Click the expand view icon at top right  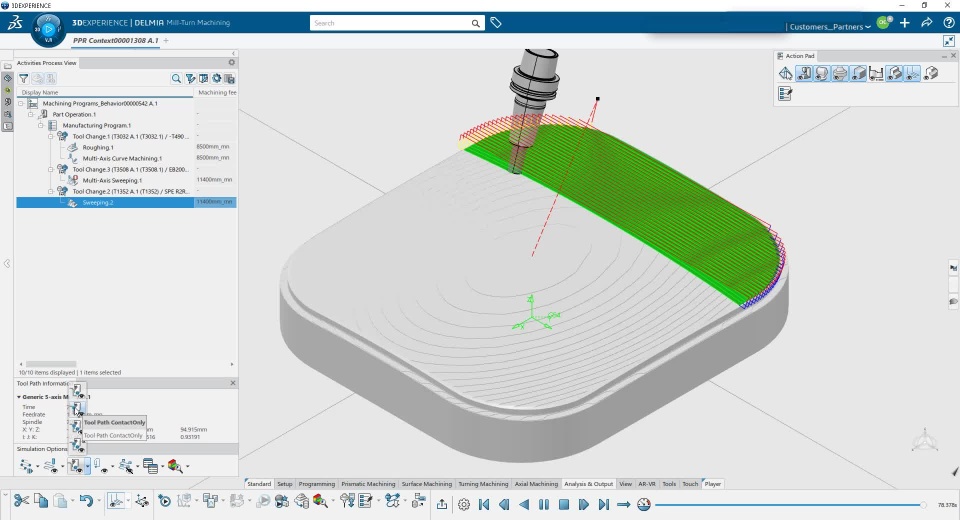pos(949,41)
